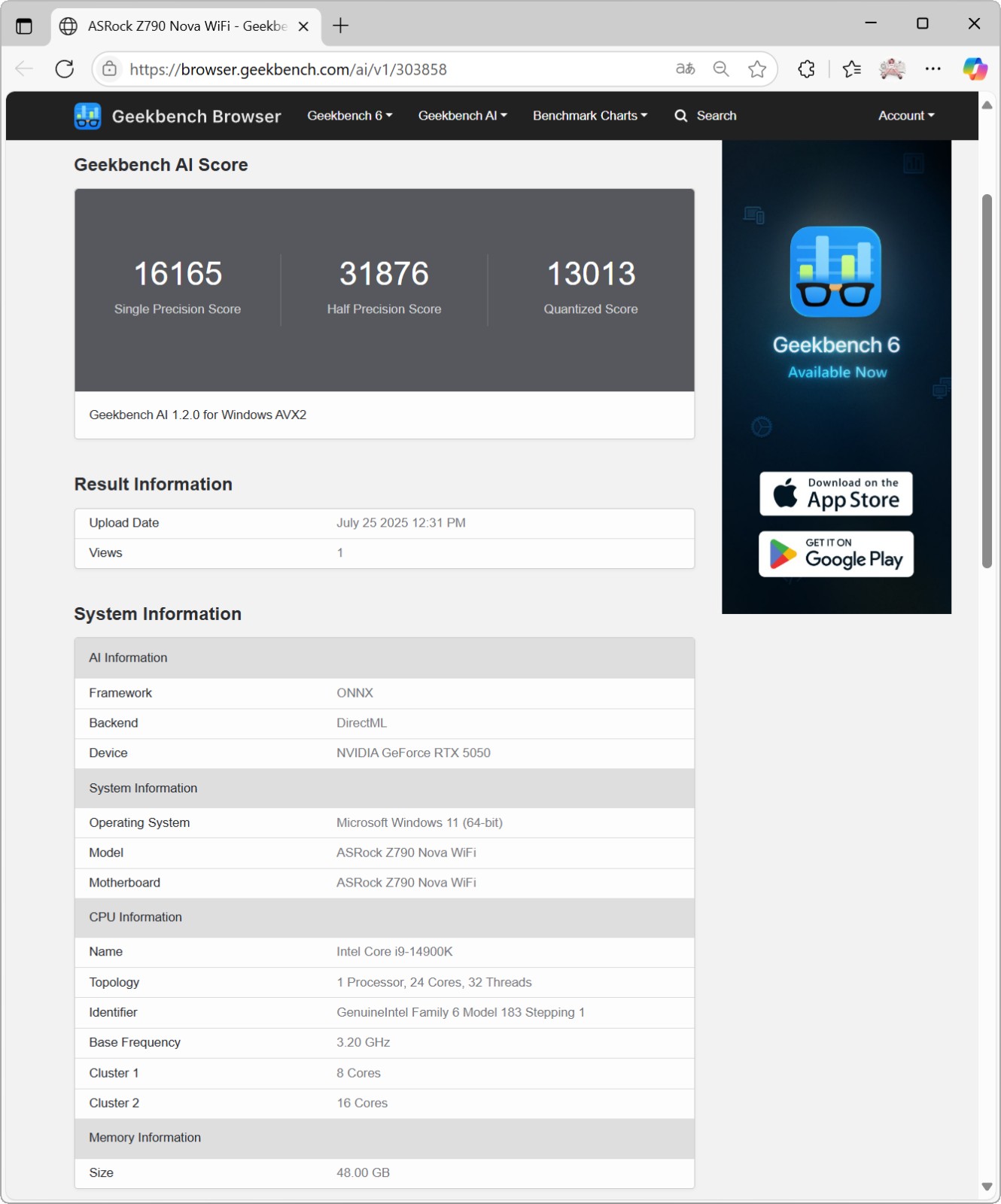Click the Memory Information section header
The width and height of the screenshot is (1001, 1204).
coord(385,1139)
